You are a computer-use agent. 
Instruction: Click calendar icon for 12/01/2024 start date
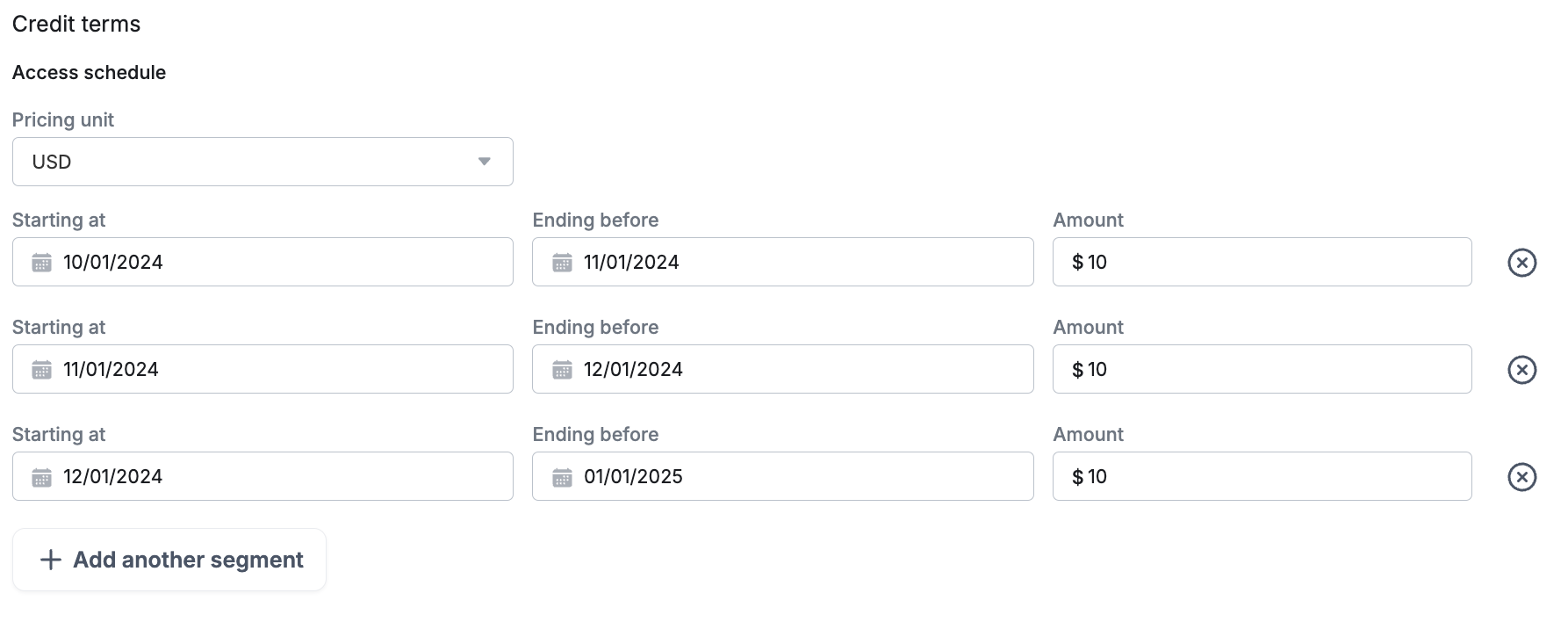(x=41, y=477)
